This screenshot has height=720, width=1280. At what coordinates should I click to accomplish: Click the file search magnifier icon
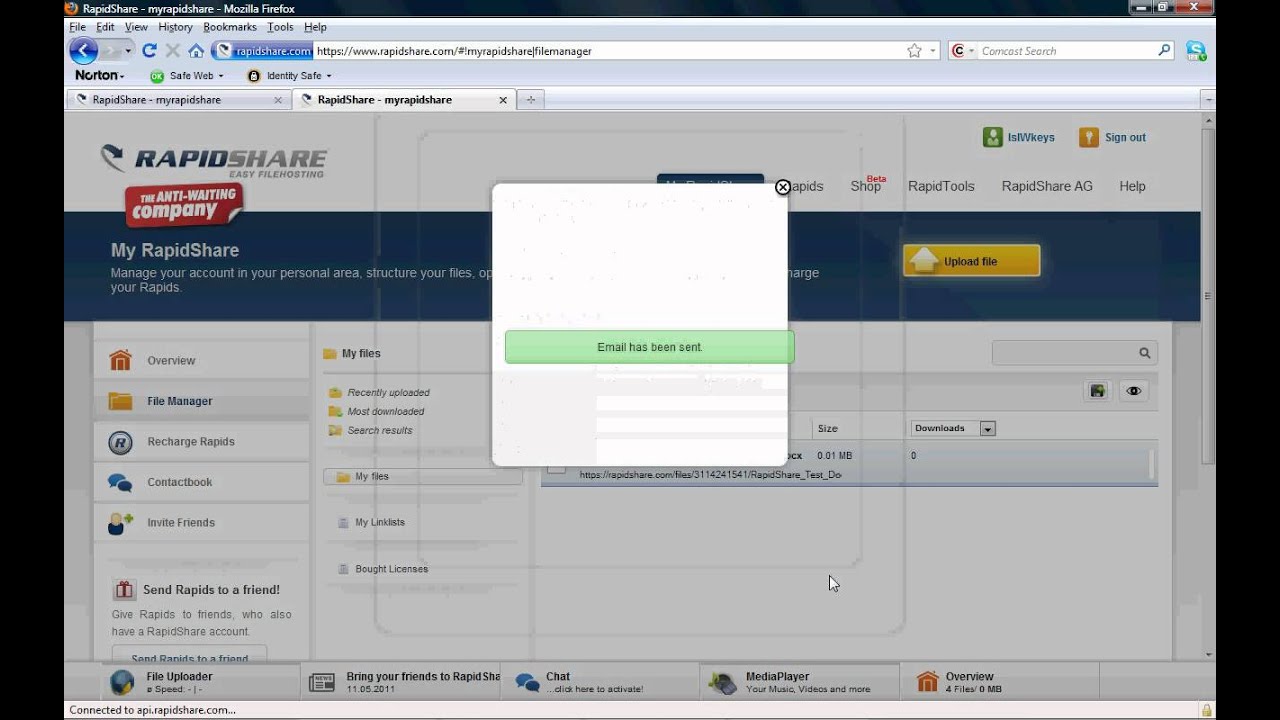point(1145,353)
